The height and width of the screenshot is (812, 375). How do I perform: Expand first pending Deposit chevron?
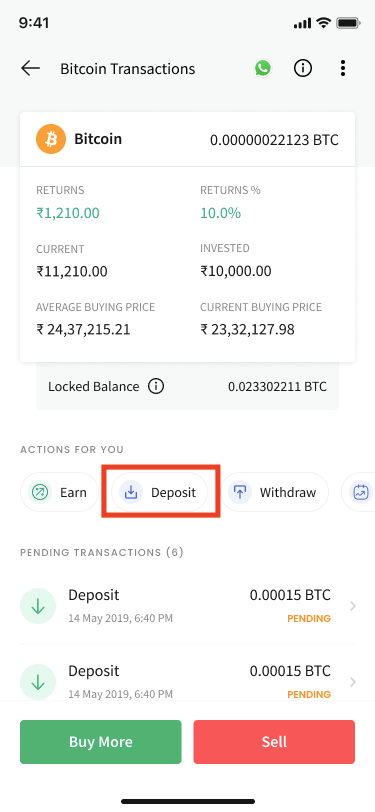point(353,606)
